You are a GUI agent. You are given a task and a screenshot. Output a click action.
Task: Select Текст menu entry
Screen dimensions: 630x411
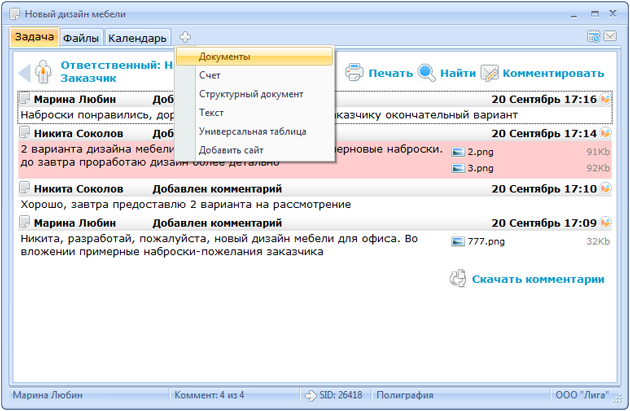254,113
